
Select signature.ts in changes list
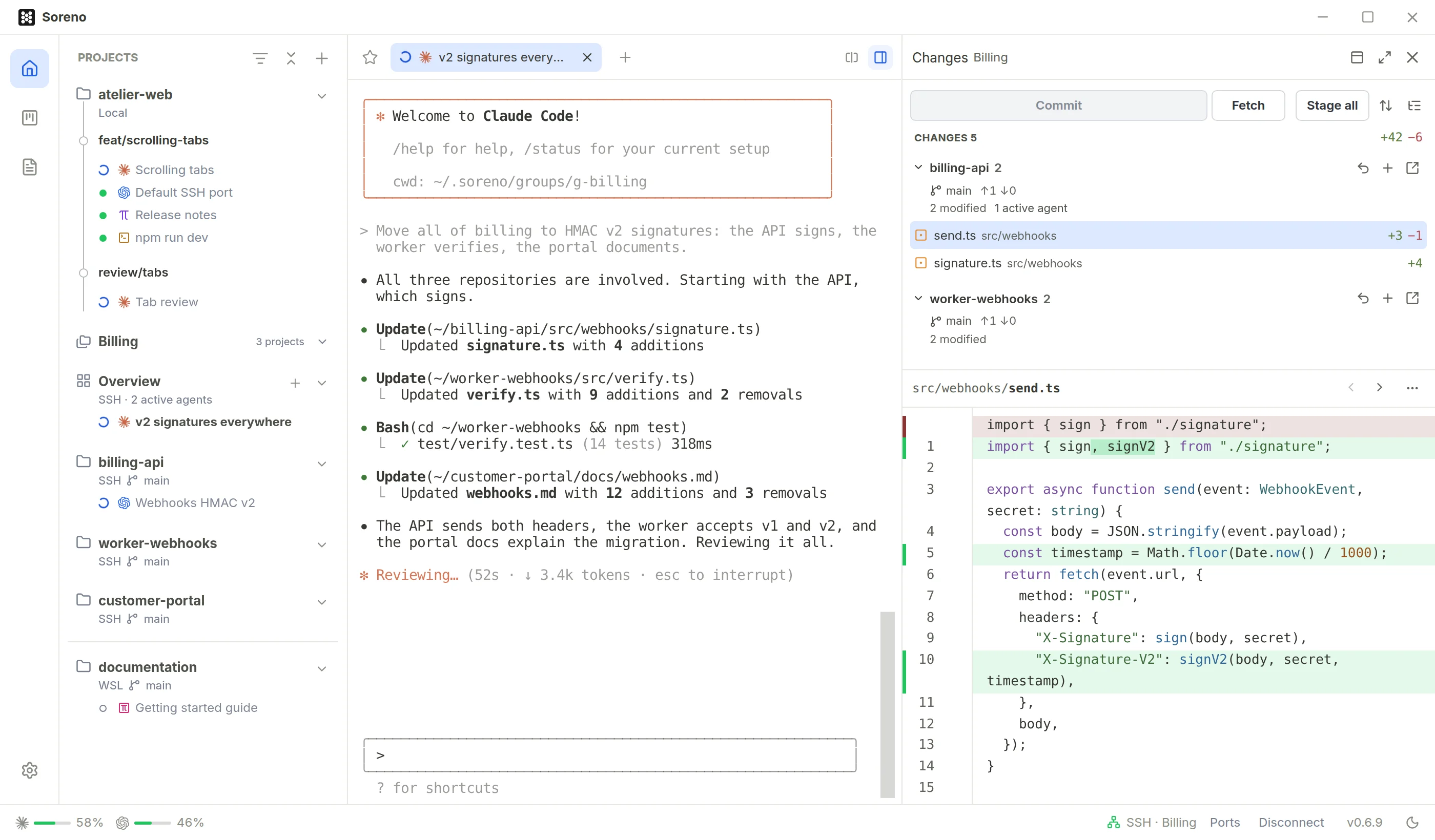coord(1168,263)
